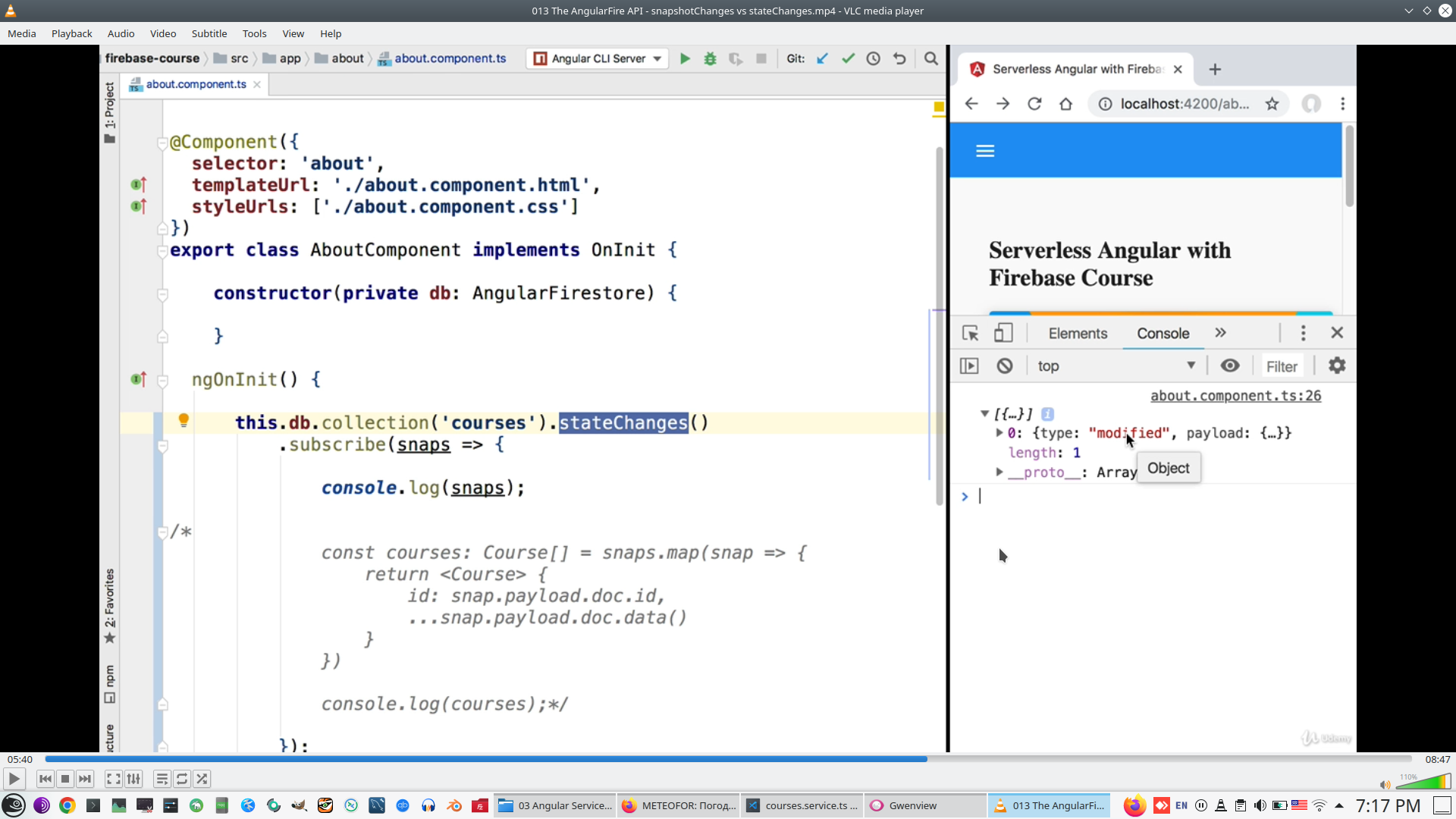Open extended settings equalizer panel
1456x819 pixels.
134,779
